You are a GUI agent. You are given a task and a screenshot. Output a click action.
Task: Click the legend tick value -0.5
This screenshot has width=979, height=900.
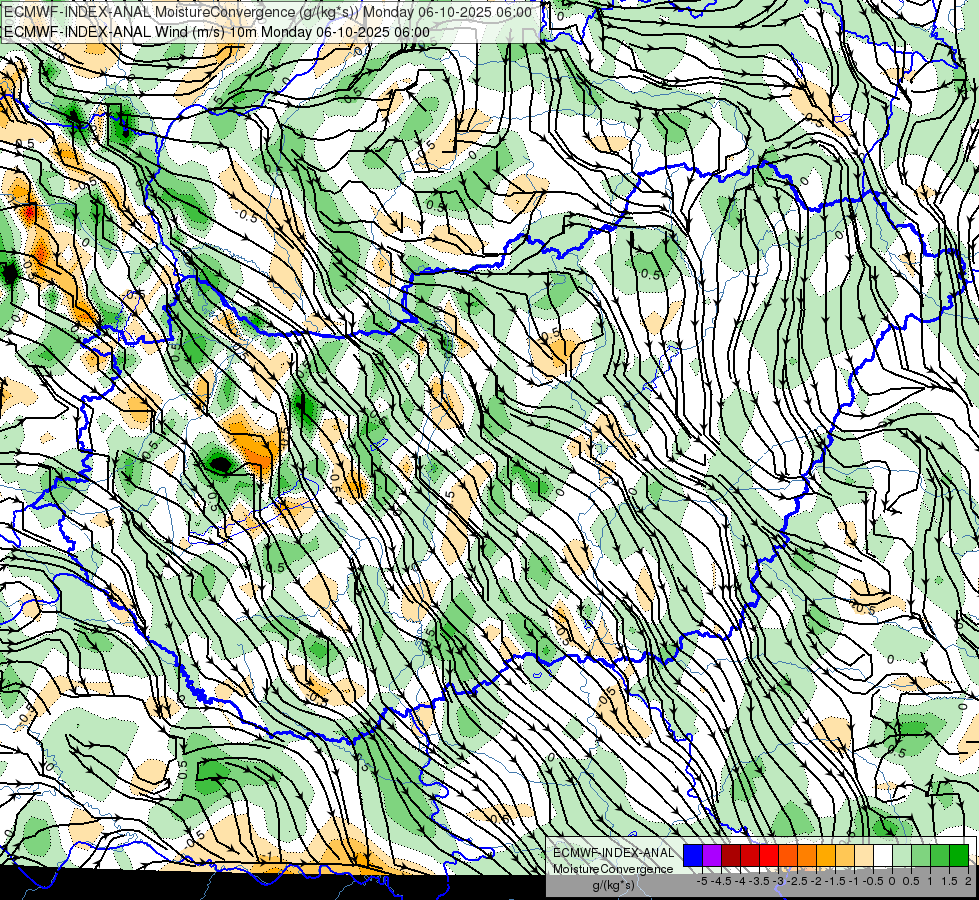pos(873,881)
